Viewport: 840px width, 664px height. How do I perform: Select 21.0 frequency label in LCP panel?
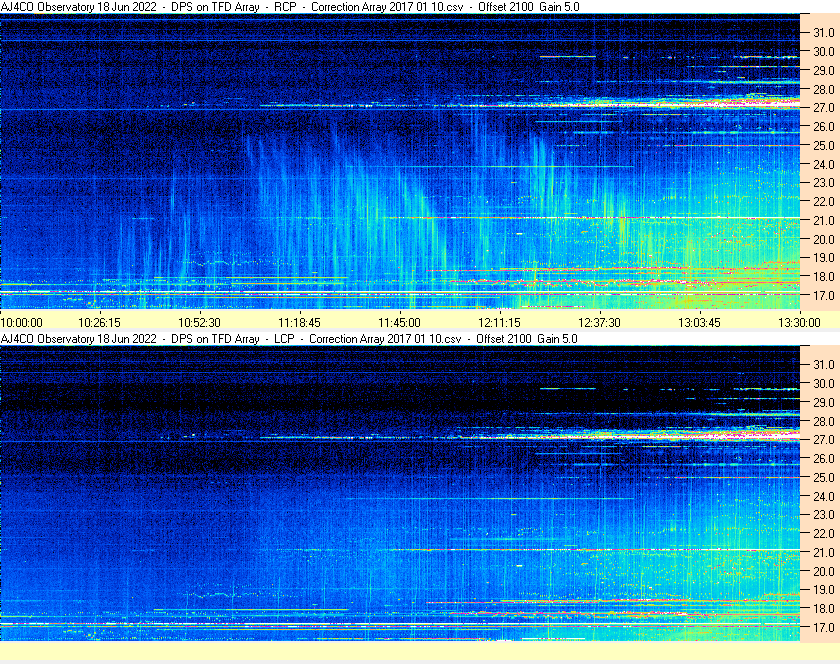823,552
